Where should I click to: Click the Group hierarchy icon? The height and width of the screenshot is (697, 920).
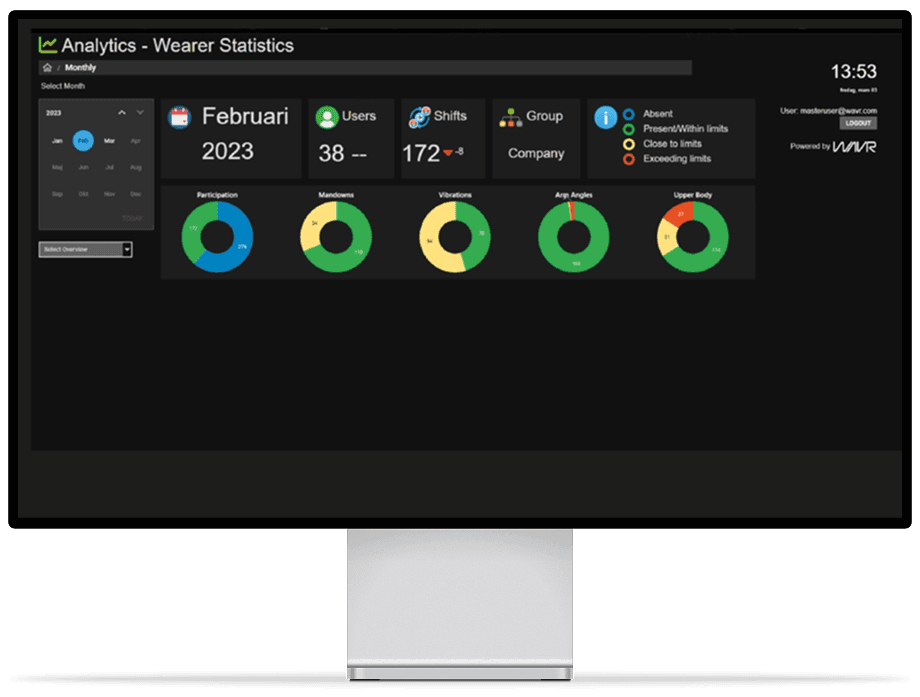point(511,117)
